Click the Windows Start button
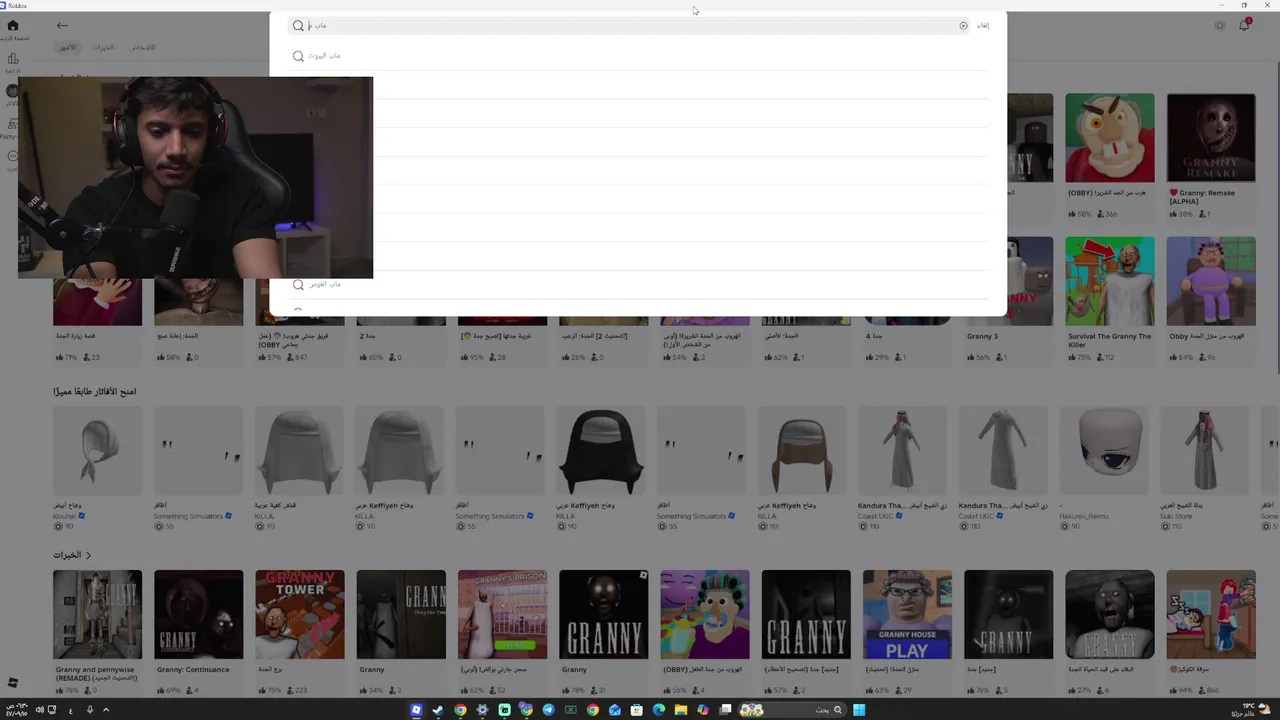The height and width of the screenshot is (720, 1280). (859, 710)
